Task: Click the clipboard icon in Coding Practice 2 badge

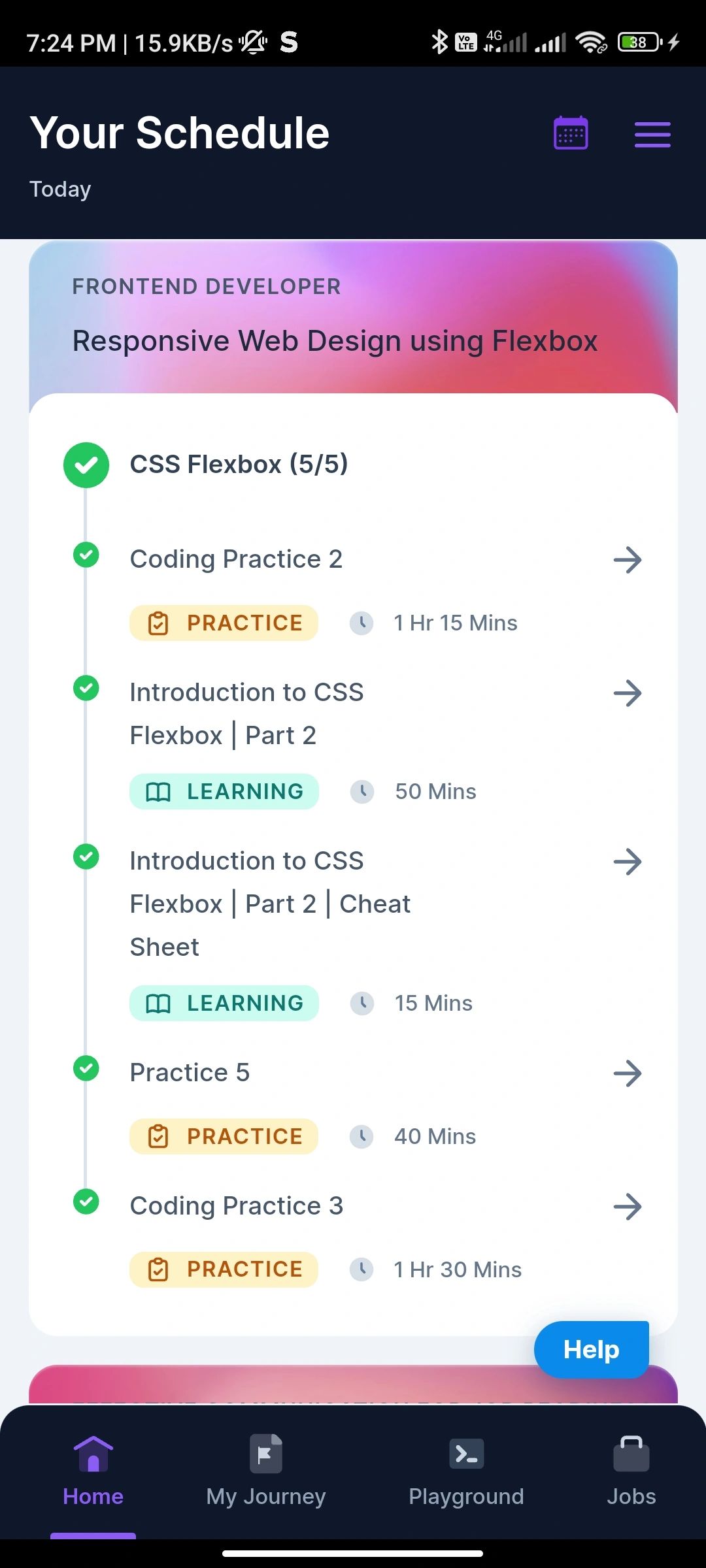Action: (x=158, y=623)
